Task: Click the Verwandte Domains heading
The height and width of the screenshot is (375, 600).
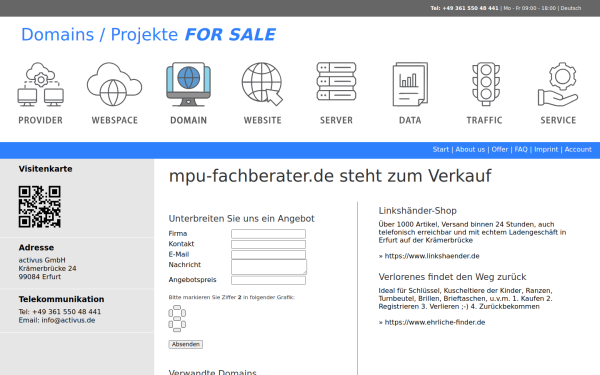Action: 212,372
